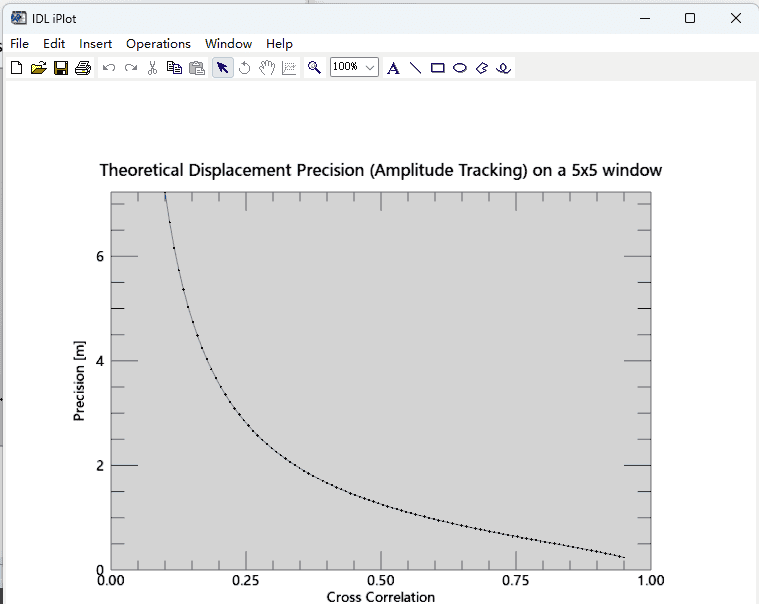Select the Precision [m] axis label
The width and height of the screenshot is (759, 604).
tap(79, 381)
